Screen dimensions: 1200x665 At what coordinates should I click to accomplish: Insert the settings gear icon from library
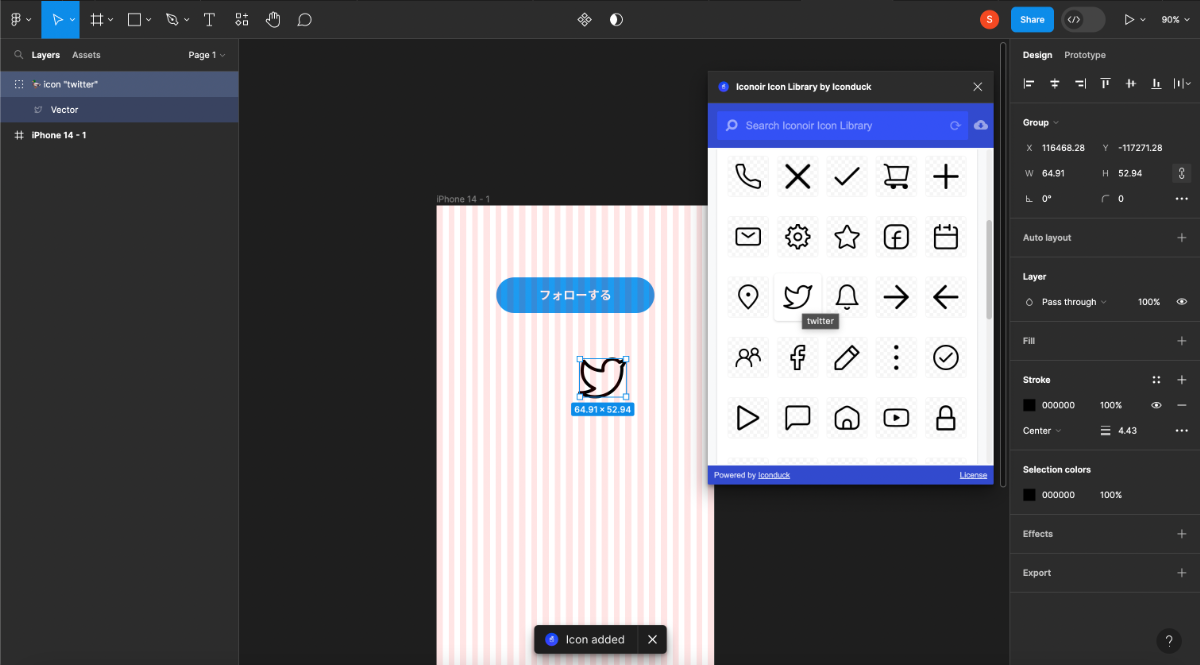(797, 237)
